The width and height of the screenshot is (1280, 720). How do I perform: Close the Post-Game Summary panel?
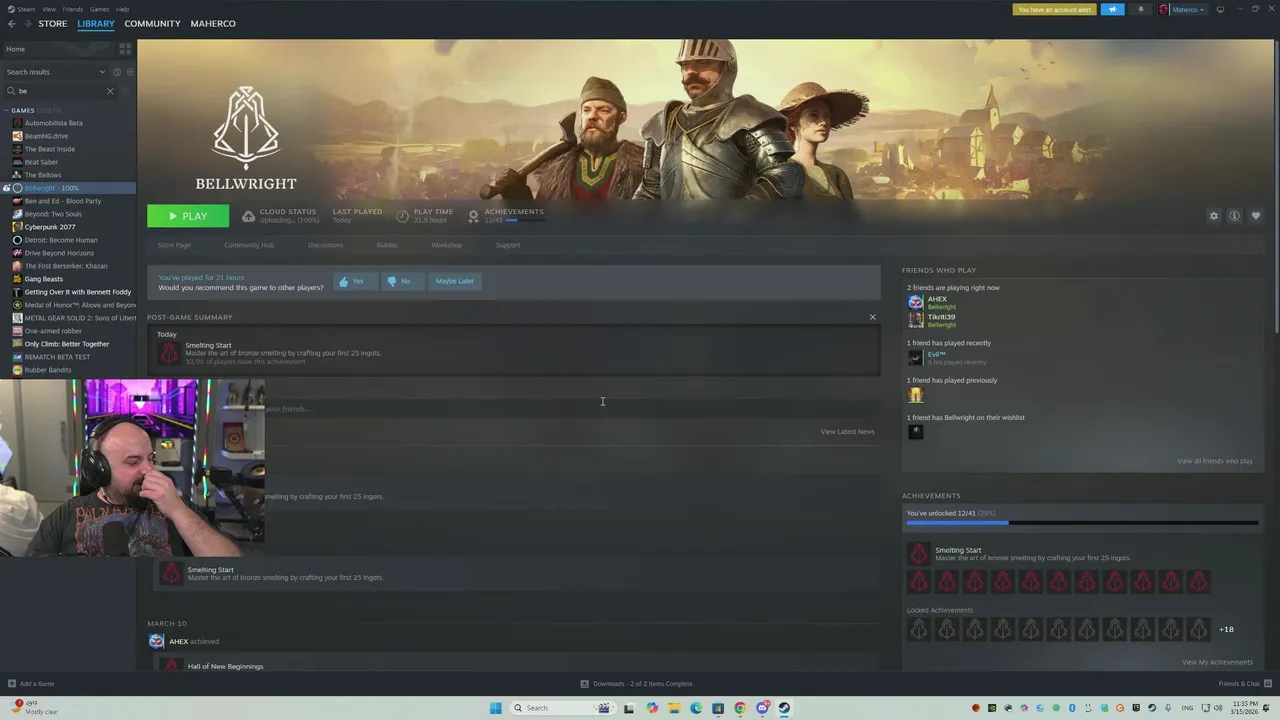click(872, 317)
